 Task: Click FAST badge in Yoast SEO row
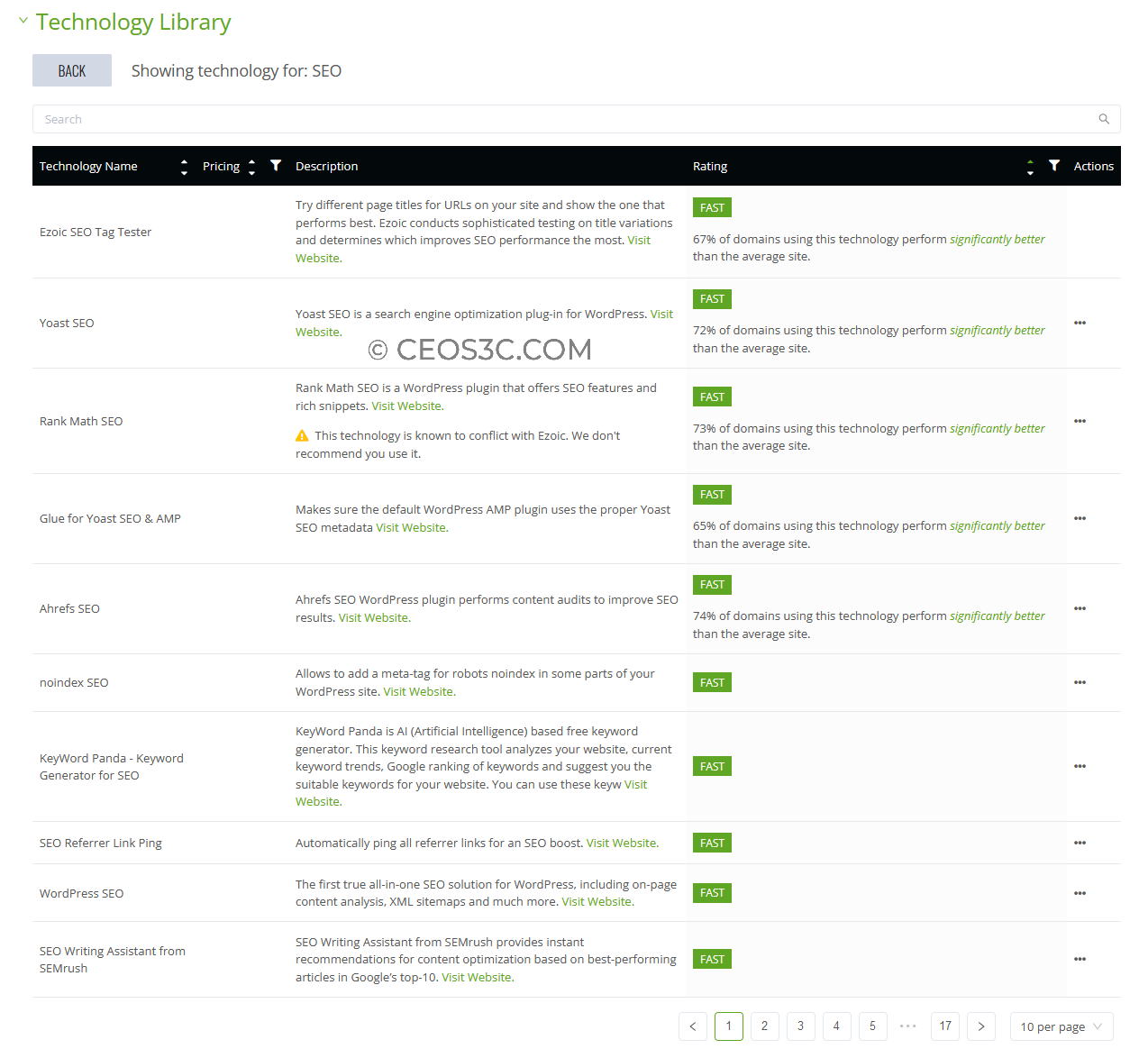tap(712, 299)
